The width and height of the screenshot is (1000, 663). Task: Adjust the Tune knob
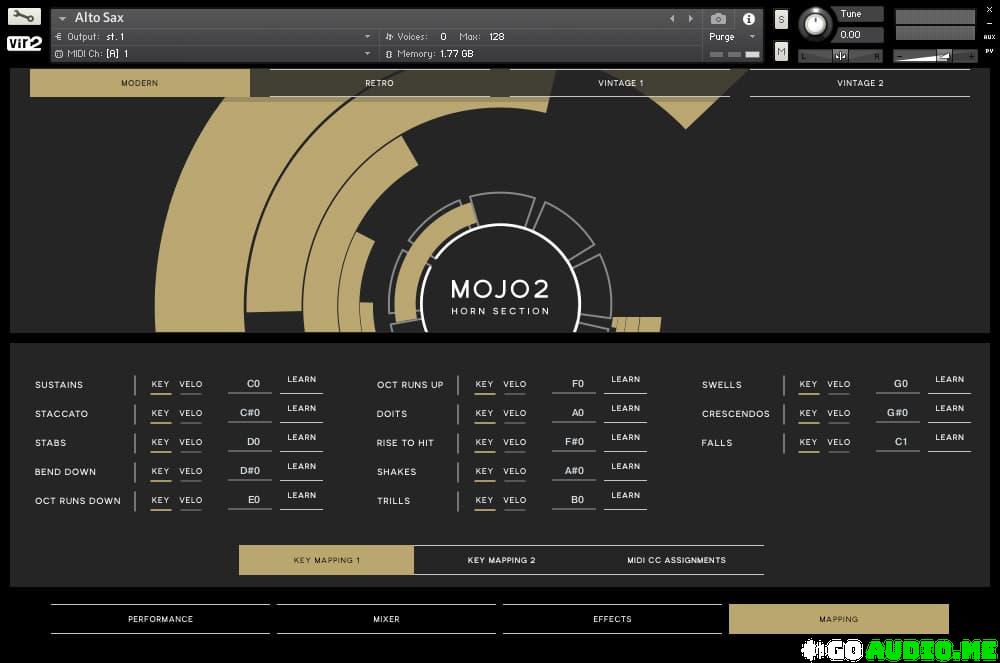tap(814, 24)
